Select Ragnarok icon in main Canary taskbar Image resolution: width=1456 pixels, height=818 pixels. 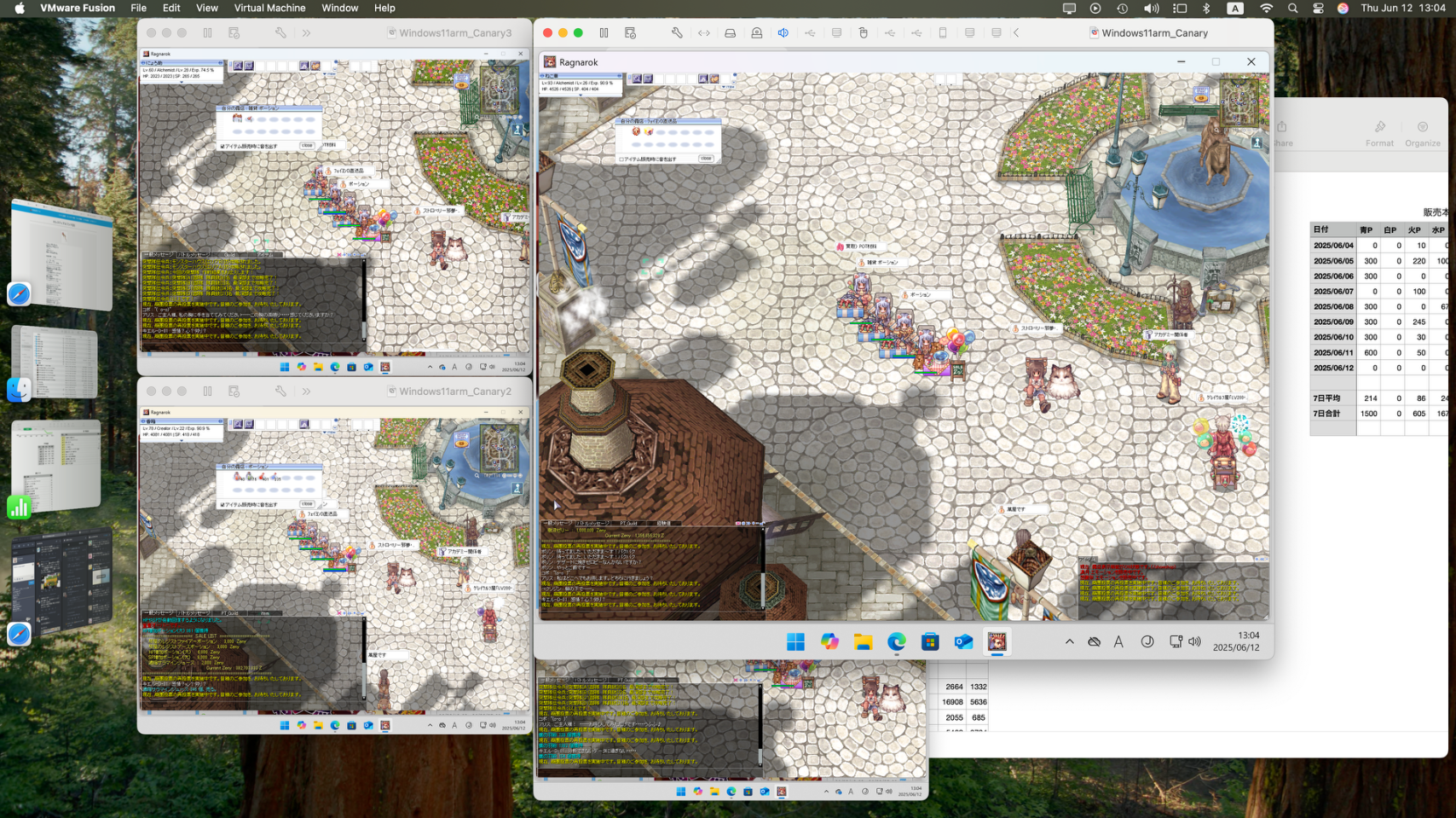pos(997,641)
